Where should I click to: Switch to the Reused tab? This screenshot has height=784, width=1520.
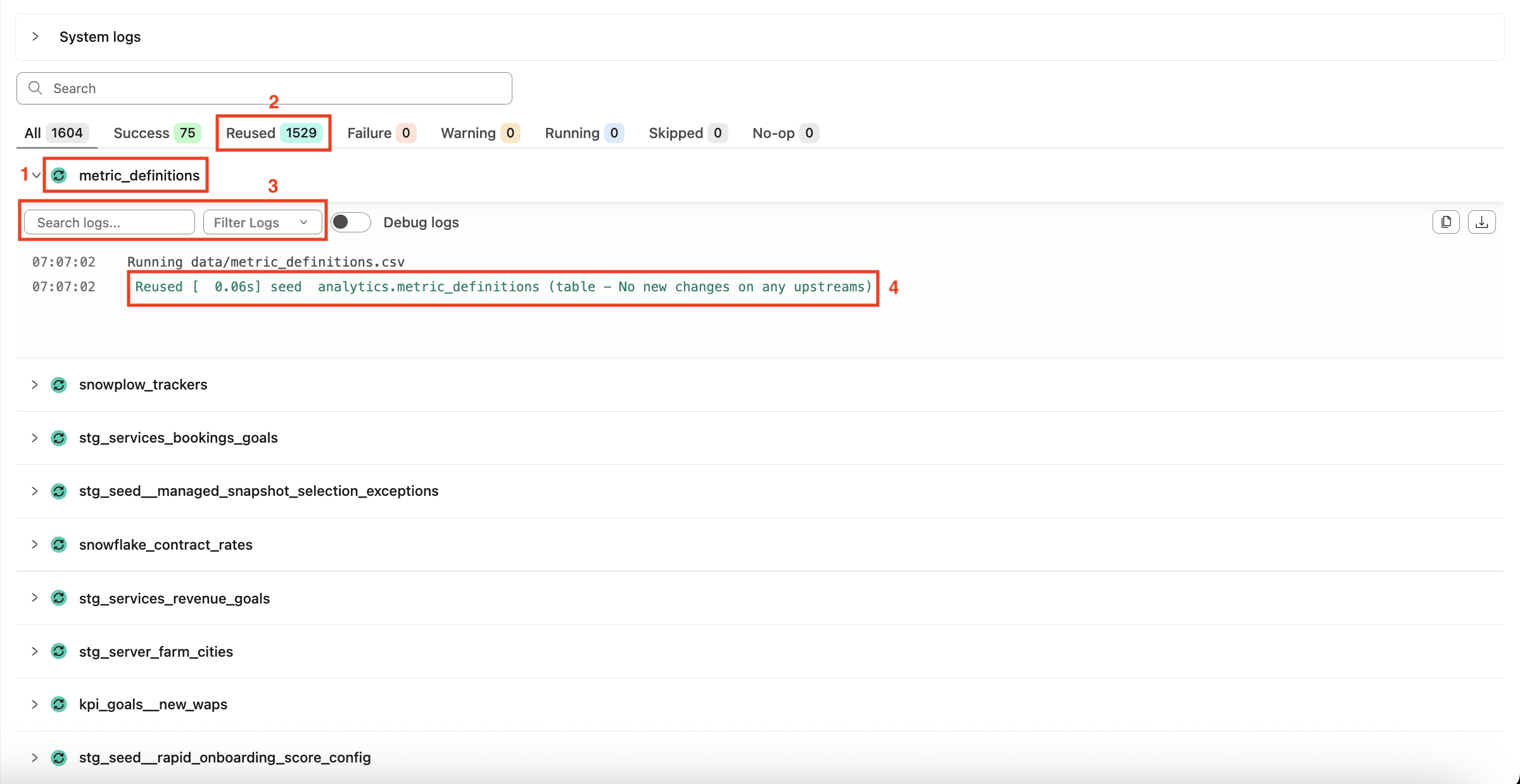pos(273,133)
